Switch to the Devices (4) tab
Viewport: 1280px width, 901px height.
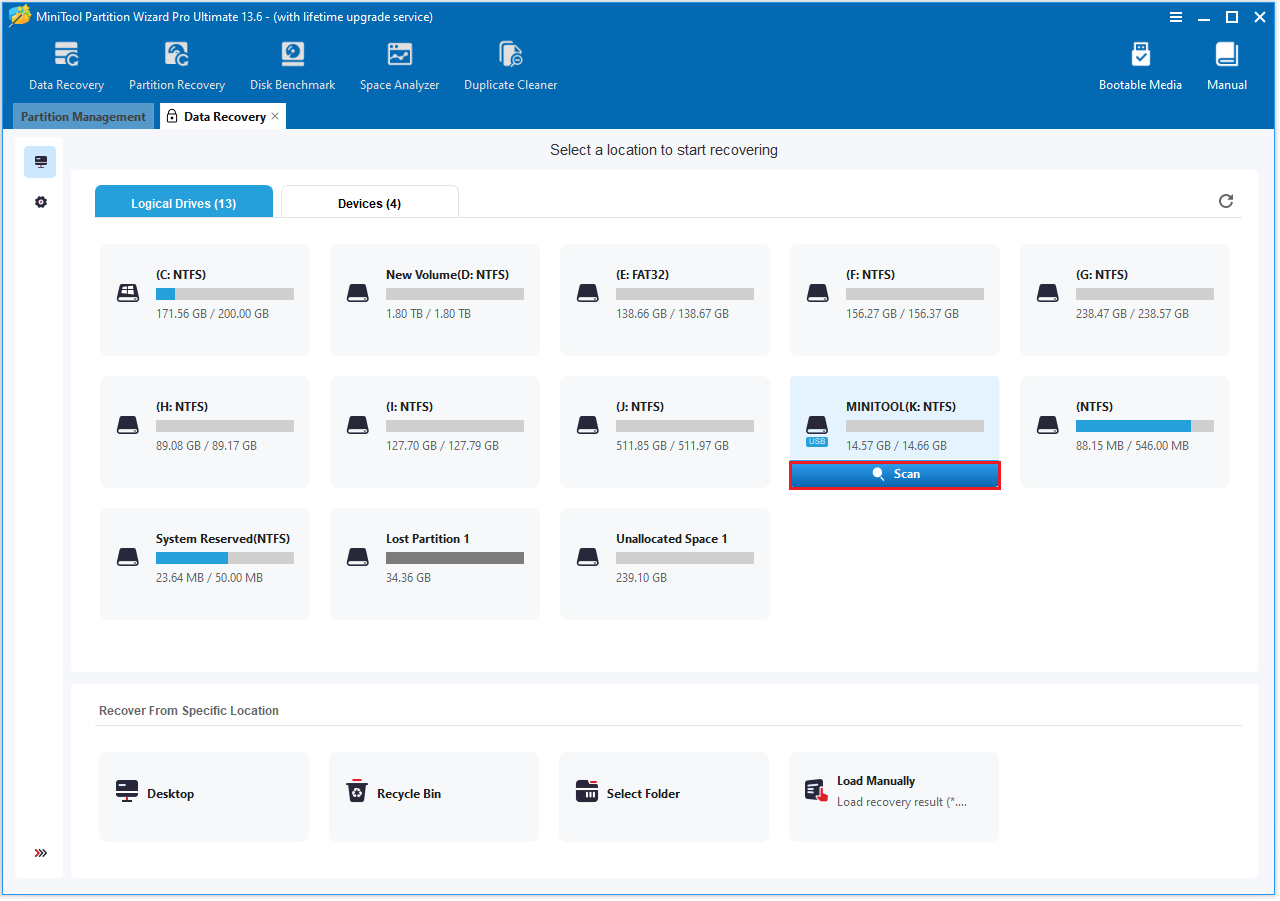(x=369, y=203)
